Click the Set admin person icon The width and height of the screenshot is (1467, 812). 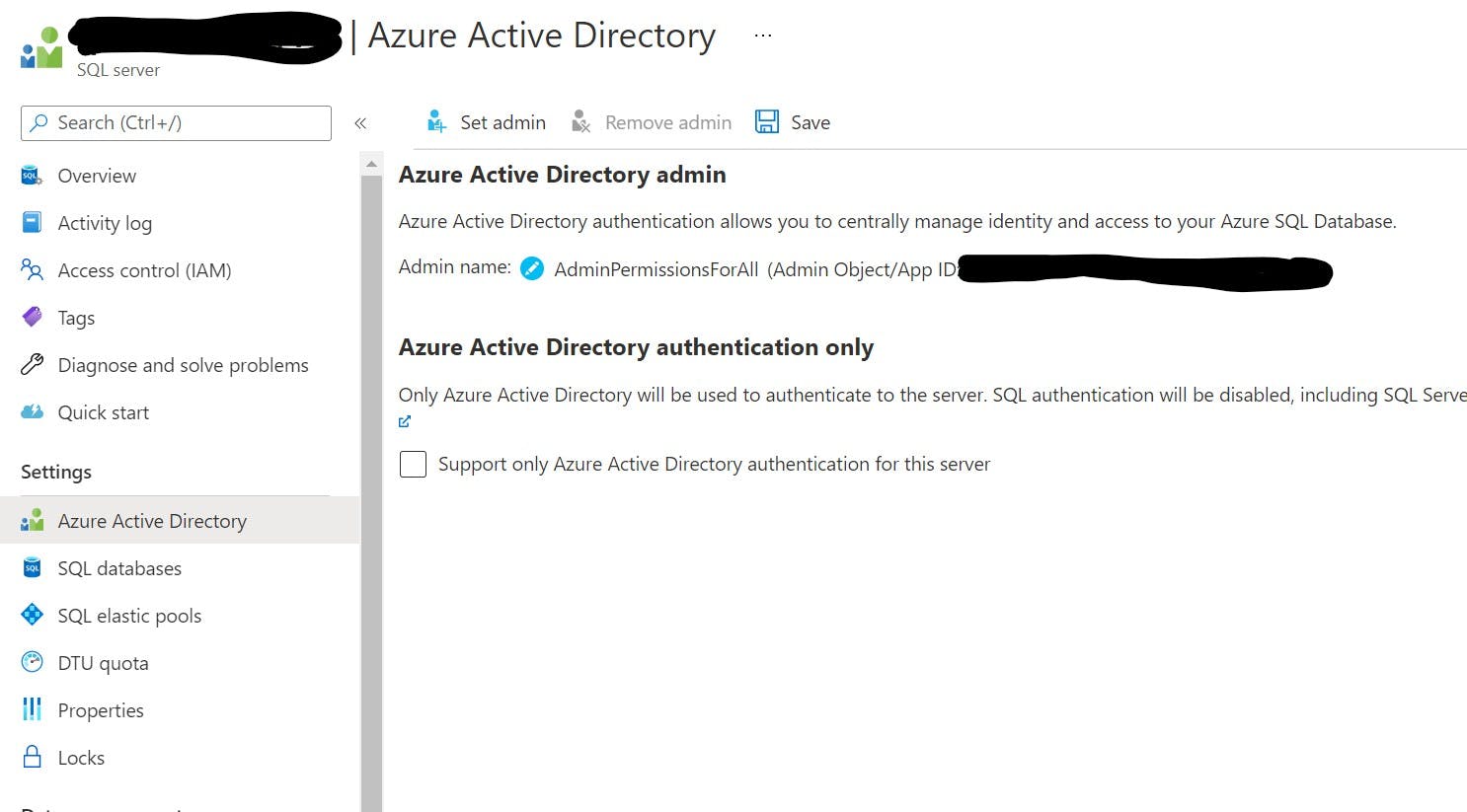(x=436, y=122)
